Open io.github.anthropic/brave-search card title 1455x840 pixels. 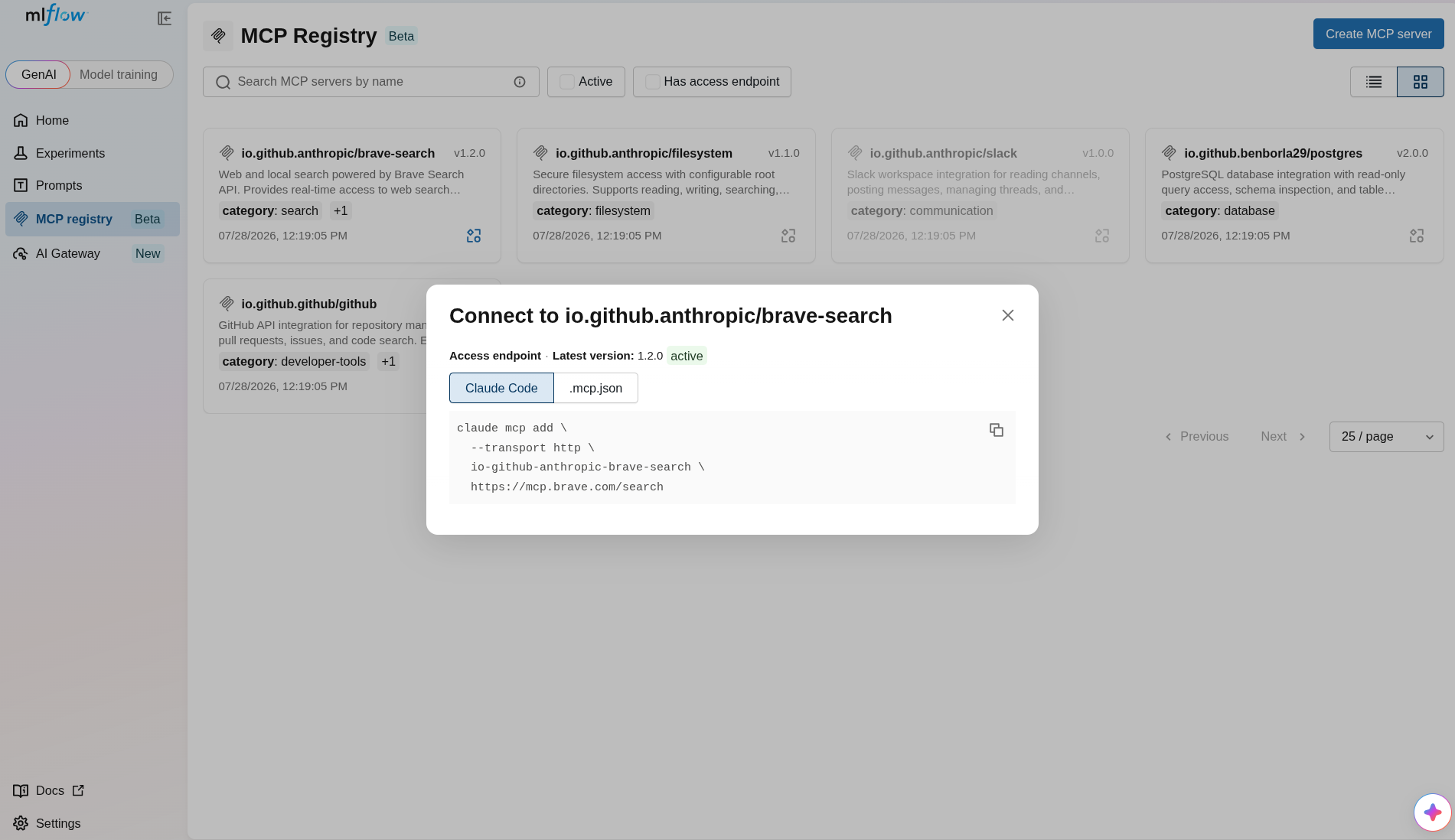[x=338, y=153]
